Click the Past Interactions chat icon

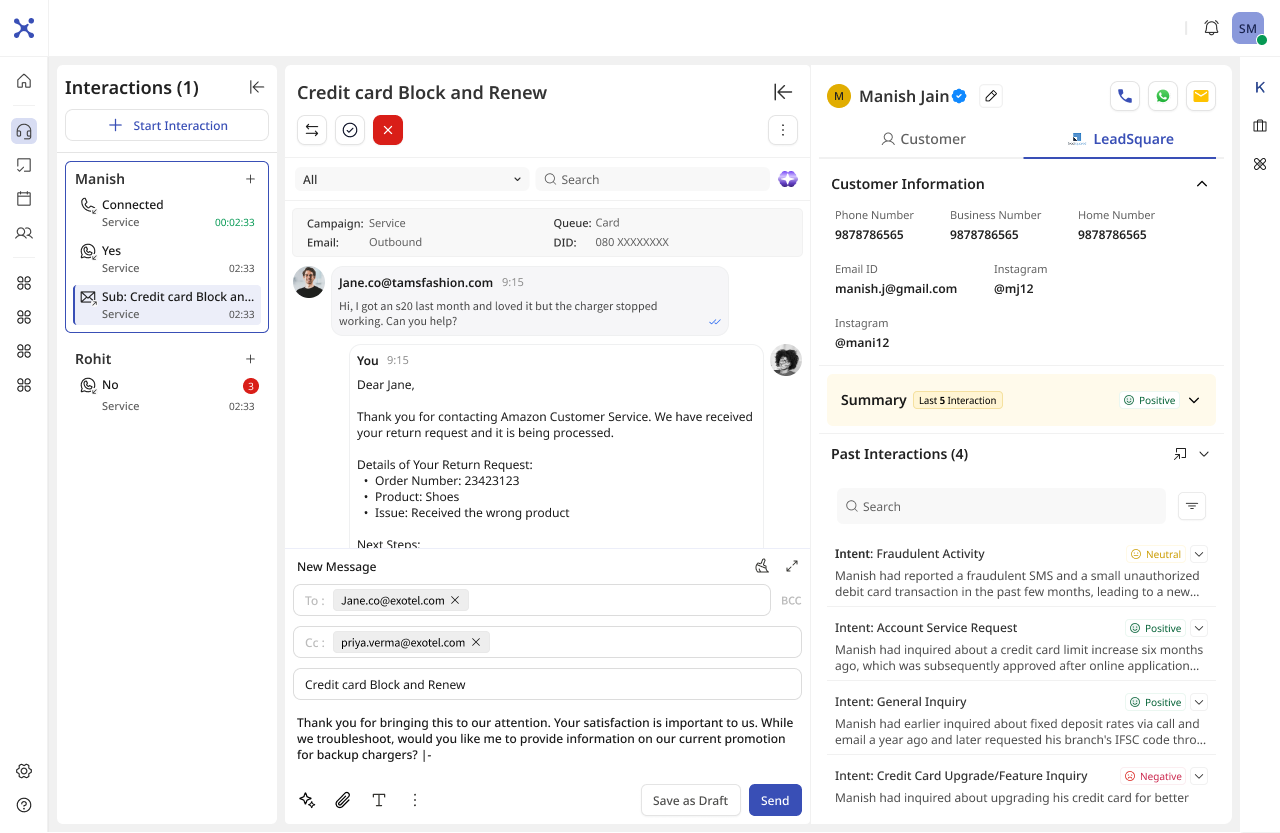(1180, 454)
